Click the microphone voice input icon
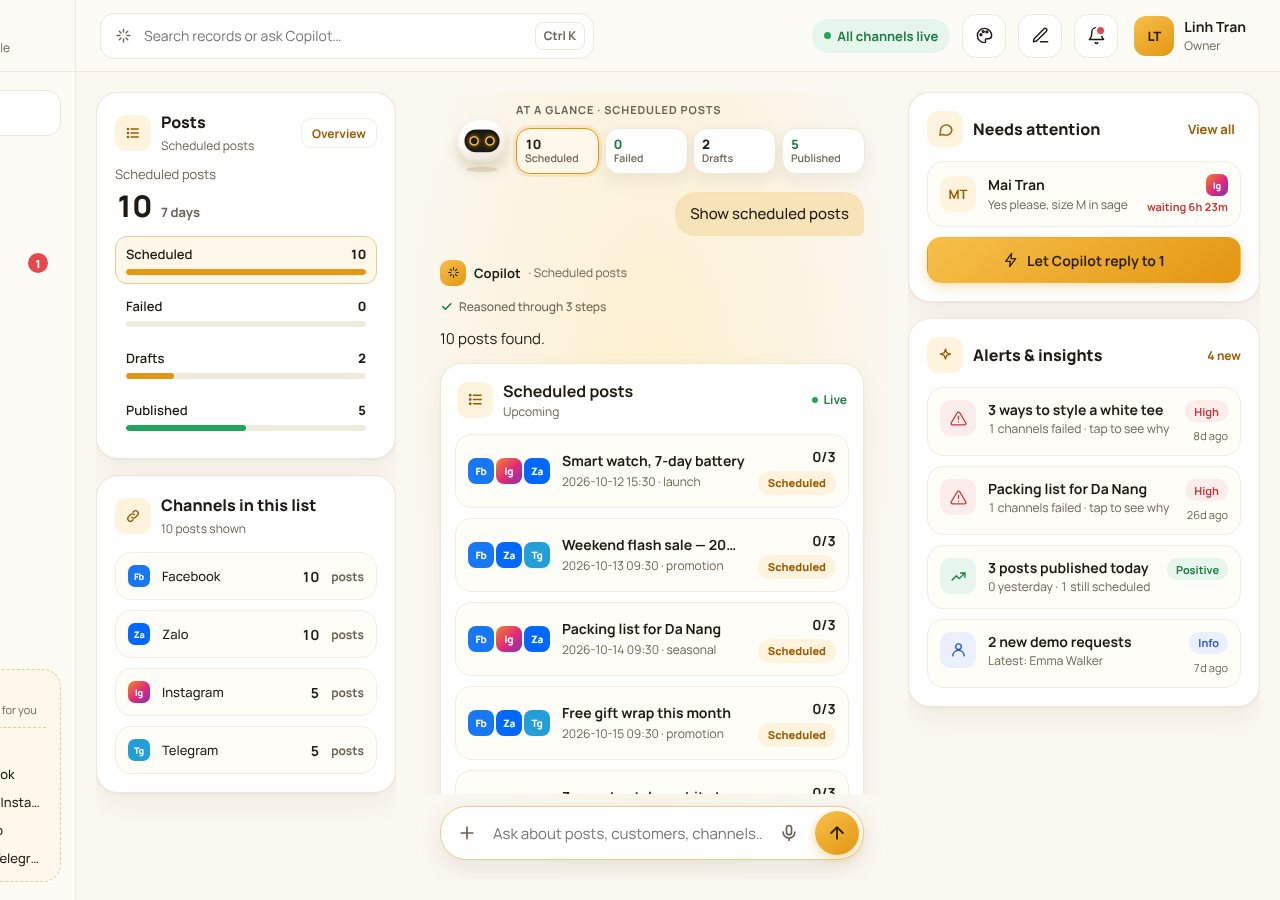 [x=789, y=833]
